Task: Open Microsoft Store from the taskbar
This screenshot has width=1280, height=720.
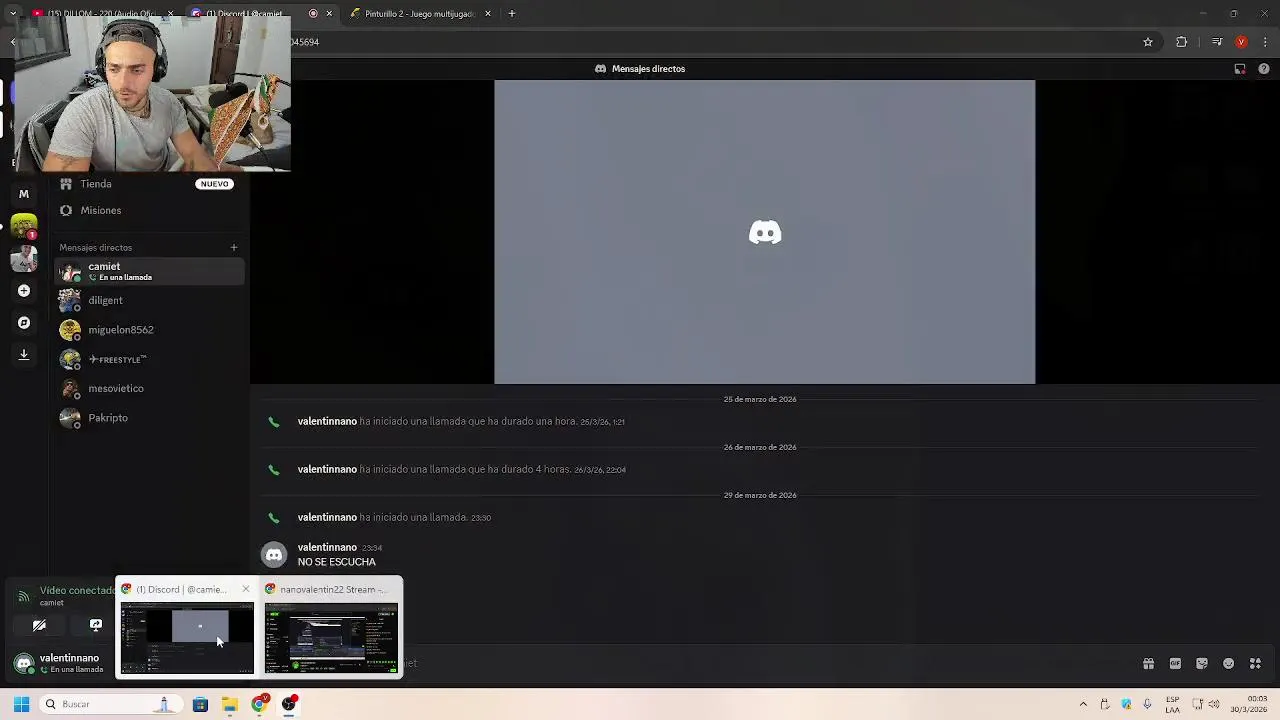Action: point(200,704)
